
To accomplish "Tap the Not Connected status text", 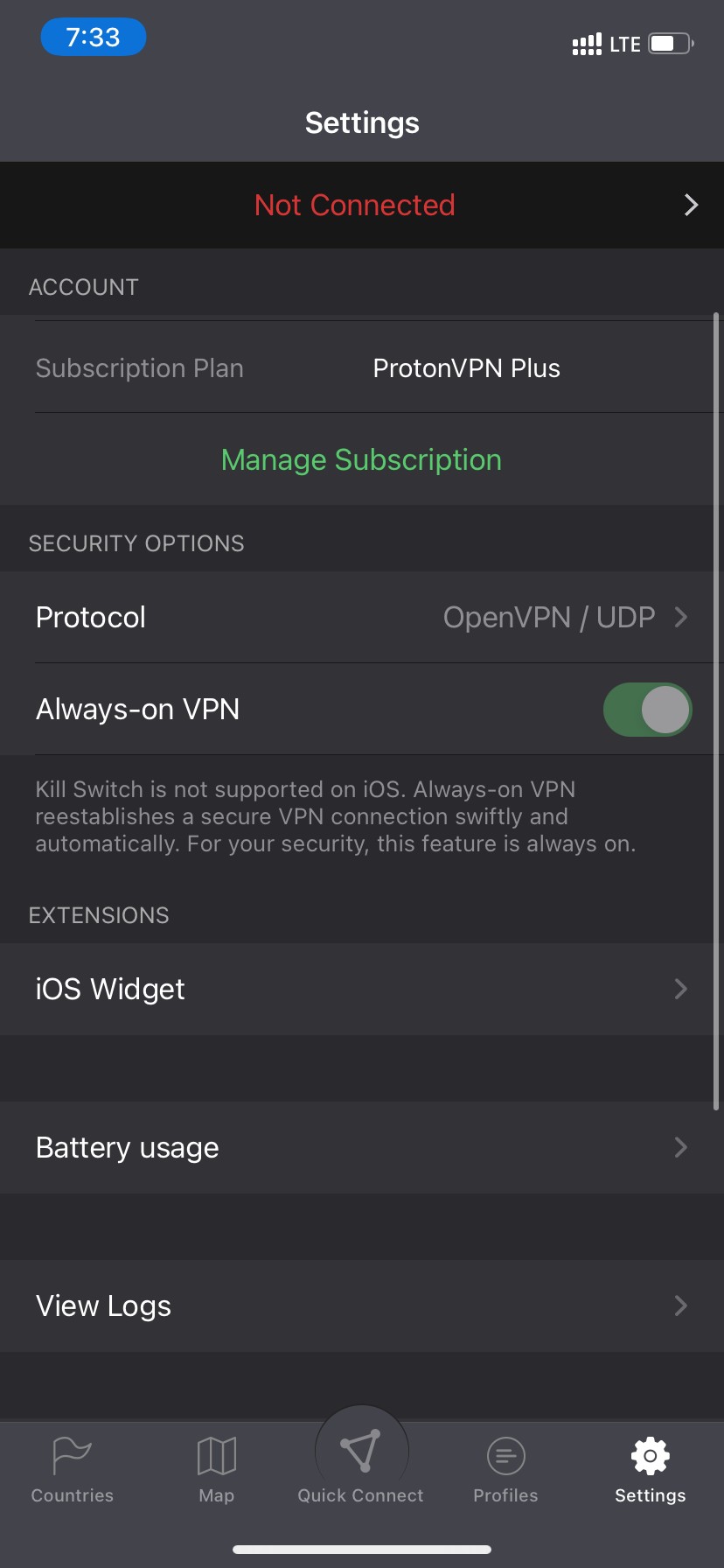I will point(355,205).
